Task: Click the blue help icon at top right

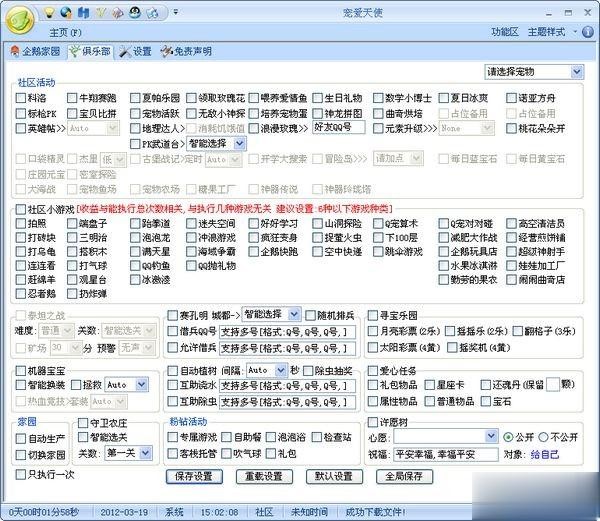Action: pos(588,32)
